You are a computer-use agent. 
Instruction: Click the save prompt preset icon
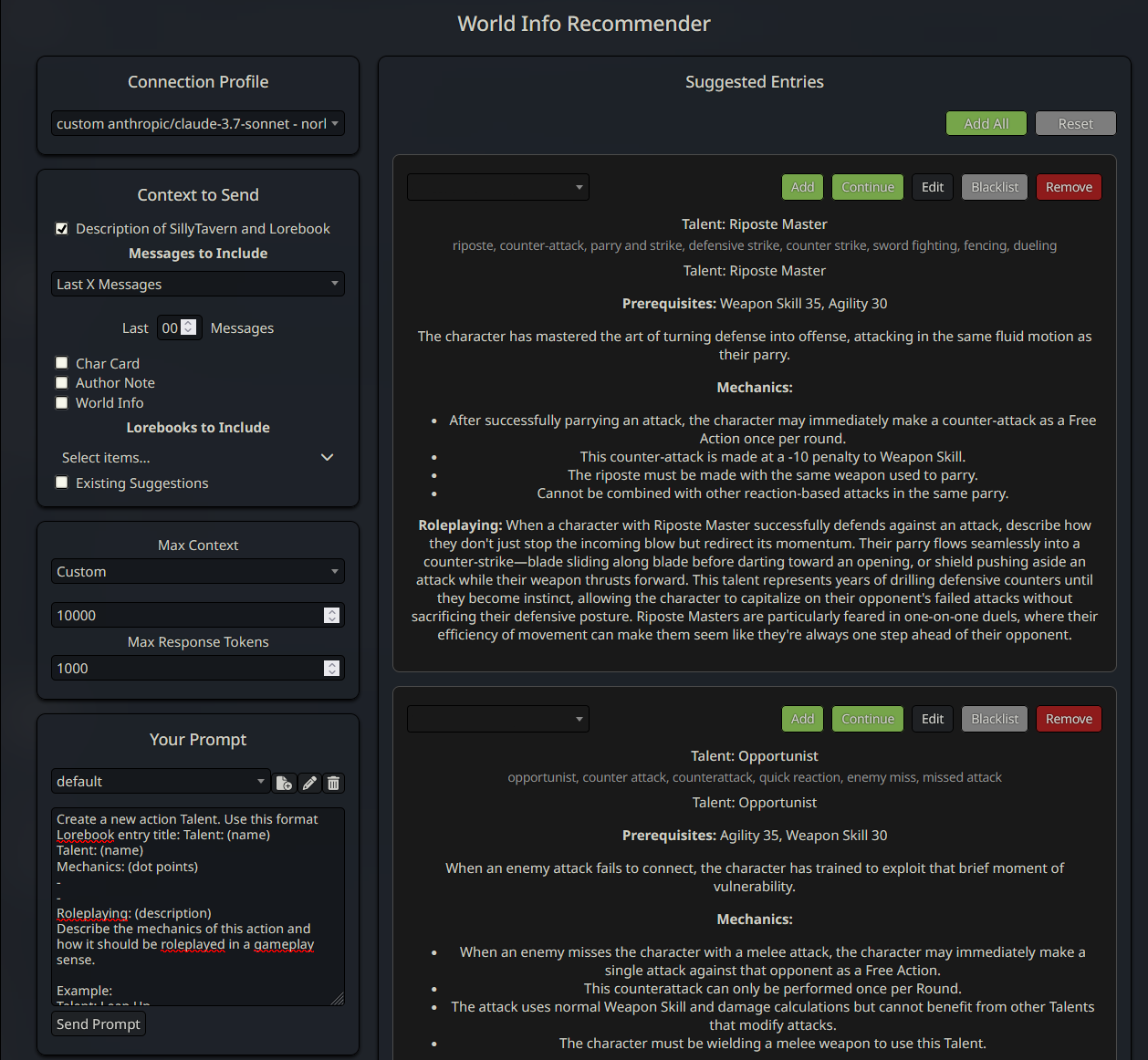pyautogui.click(x=285, y=783)
